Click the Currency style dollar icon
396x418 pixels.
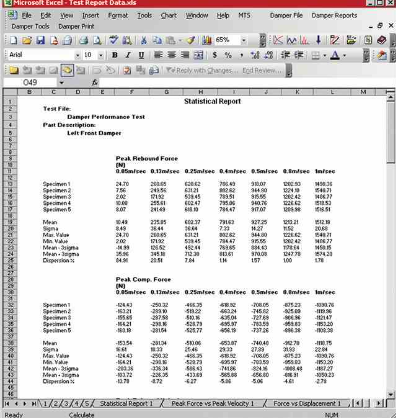point(215,55)
